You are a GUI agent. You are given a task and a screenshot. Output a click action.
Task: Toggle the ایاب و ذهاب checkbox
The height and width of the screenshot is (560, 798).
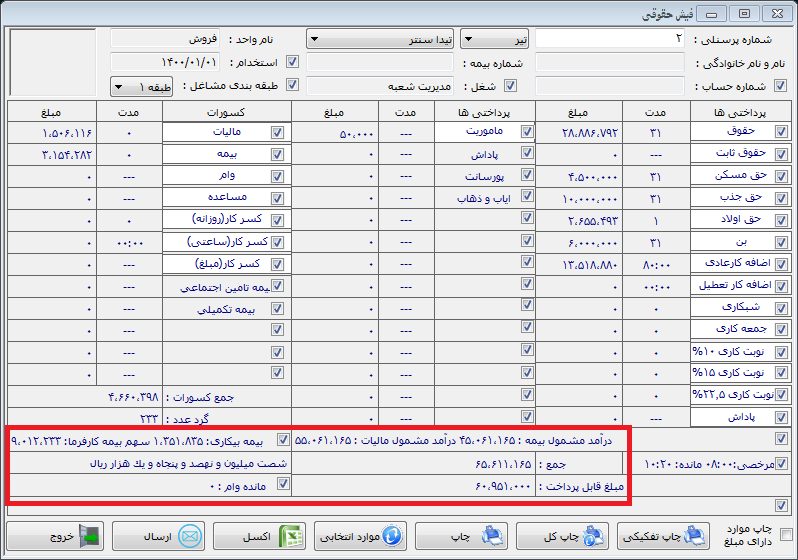(527, 196)
